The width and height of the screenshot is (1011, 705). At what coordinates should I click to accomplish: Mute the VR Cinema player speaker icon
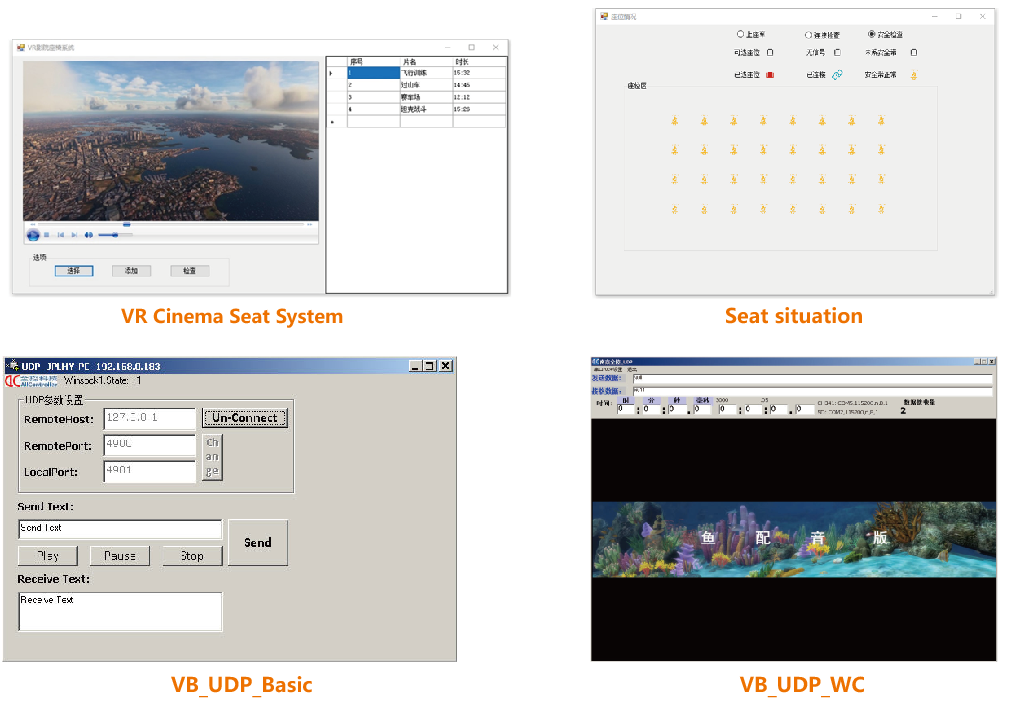[88, 235]
